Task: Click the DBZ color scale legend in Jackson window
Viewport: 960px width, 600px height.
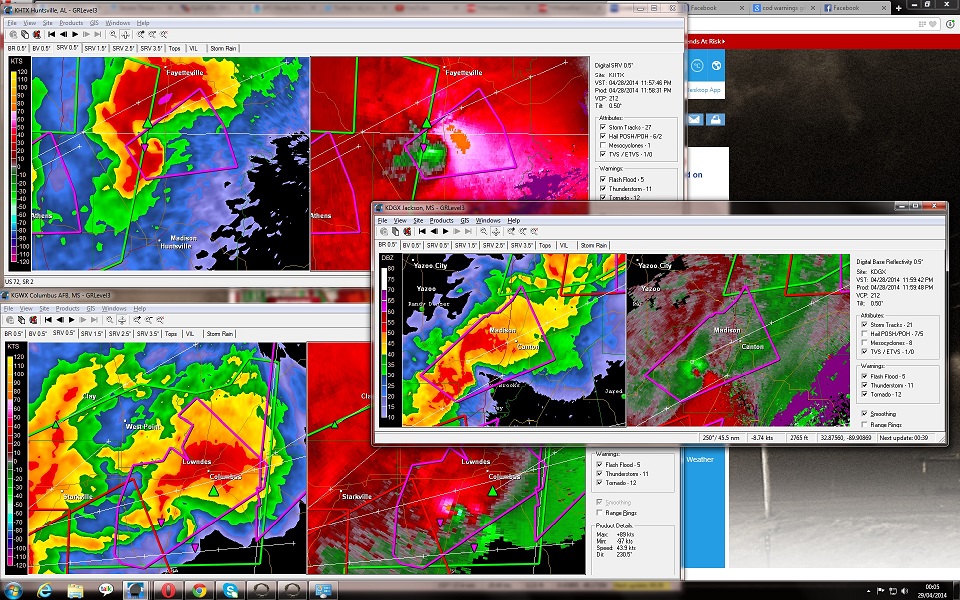Action: [388, 340]
